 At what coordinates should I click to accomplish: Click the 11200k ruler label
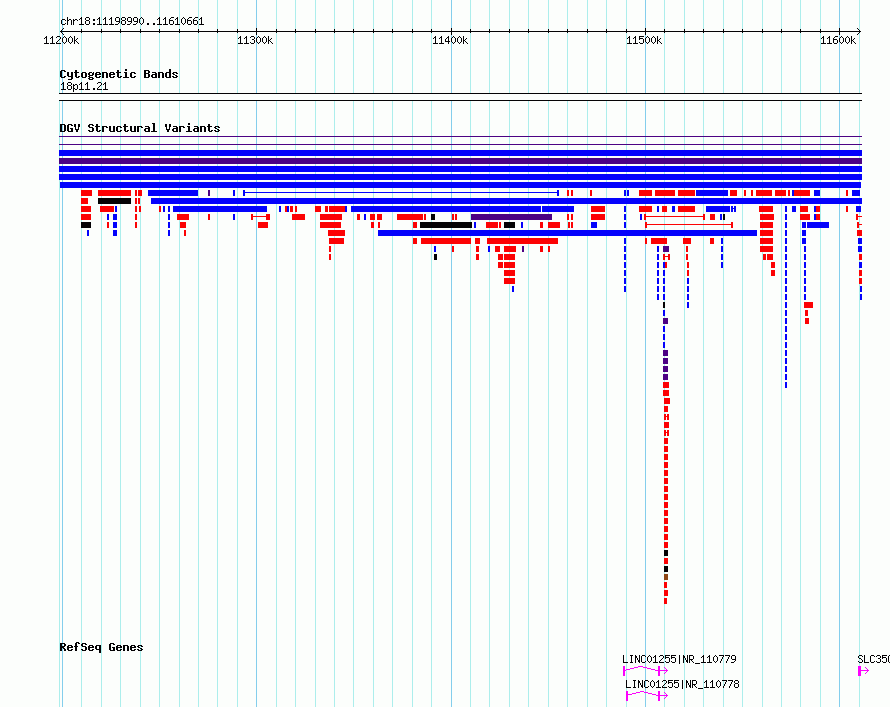[x=61, y=40]
